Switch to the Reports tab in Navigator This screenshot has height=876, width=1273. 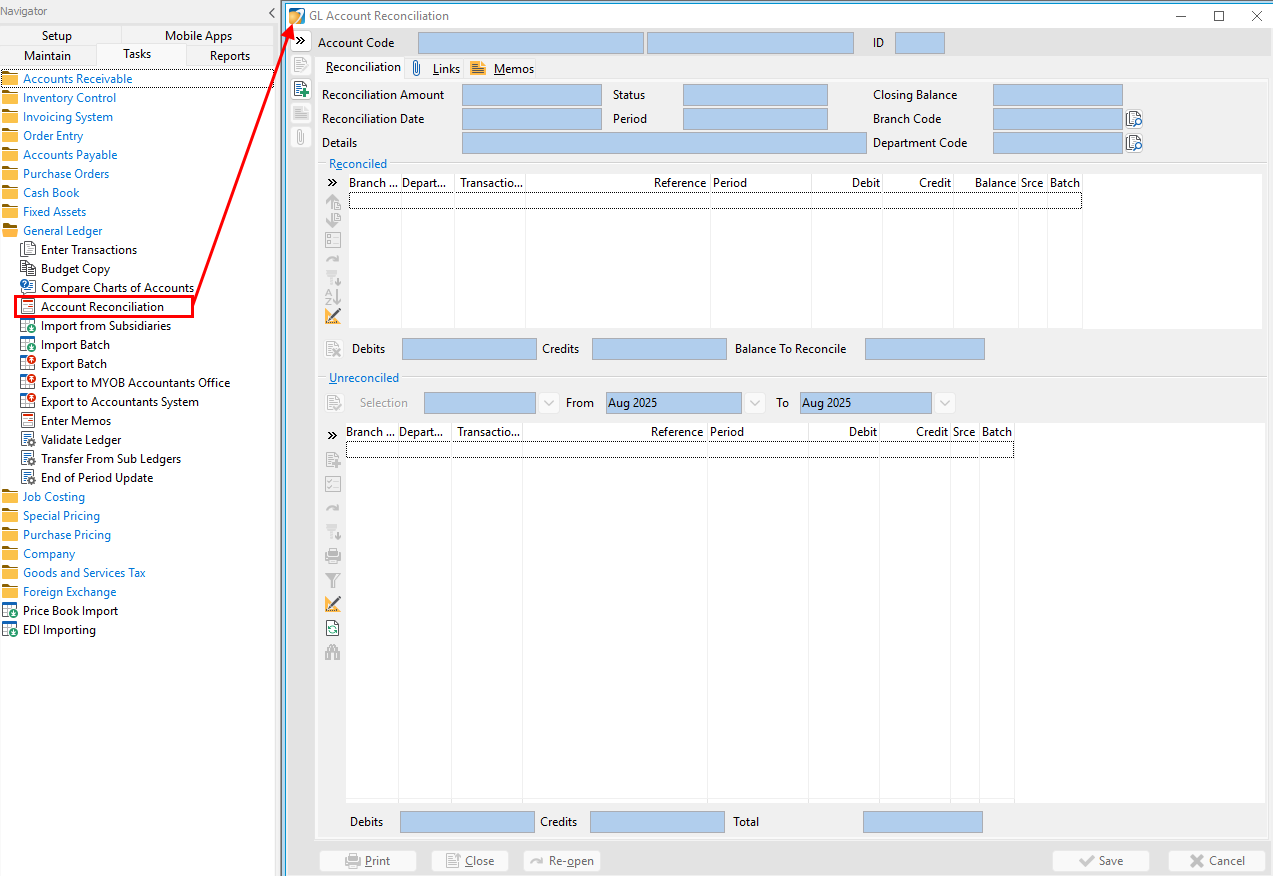(230, 56)
